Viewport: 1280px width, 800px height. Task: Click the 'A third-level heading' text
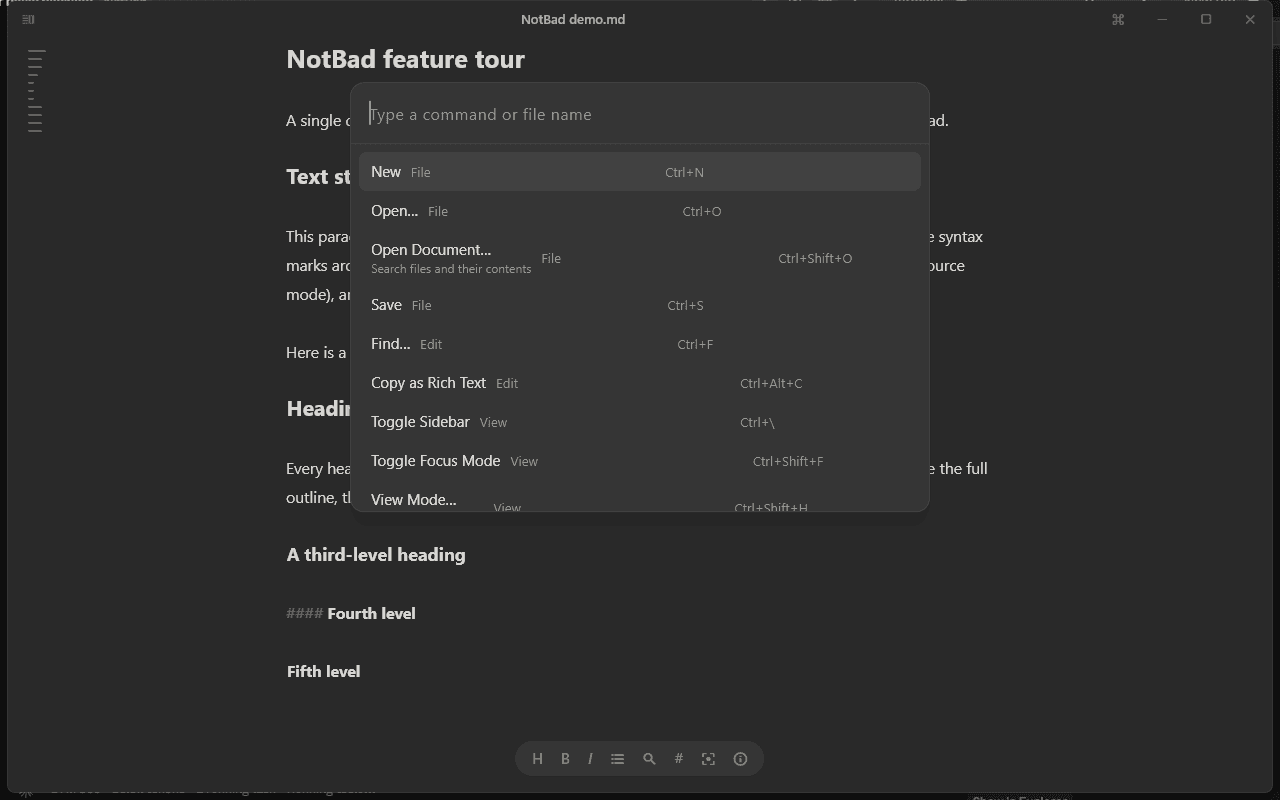pyautogui.click(x=376, y=555)
